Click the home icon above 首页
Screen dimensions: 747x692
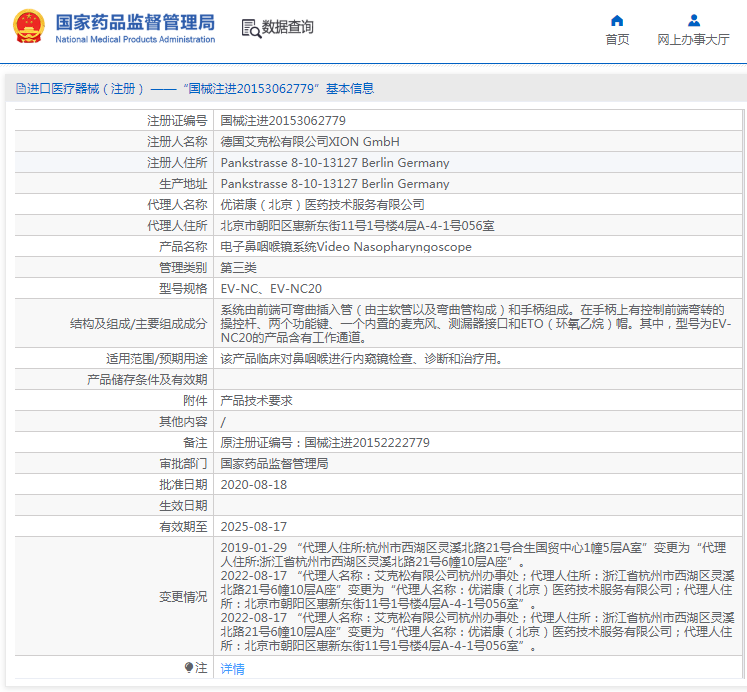click(x=617, y=20)
